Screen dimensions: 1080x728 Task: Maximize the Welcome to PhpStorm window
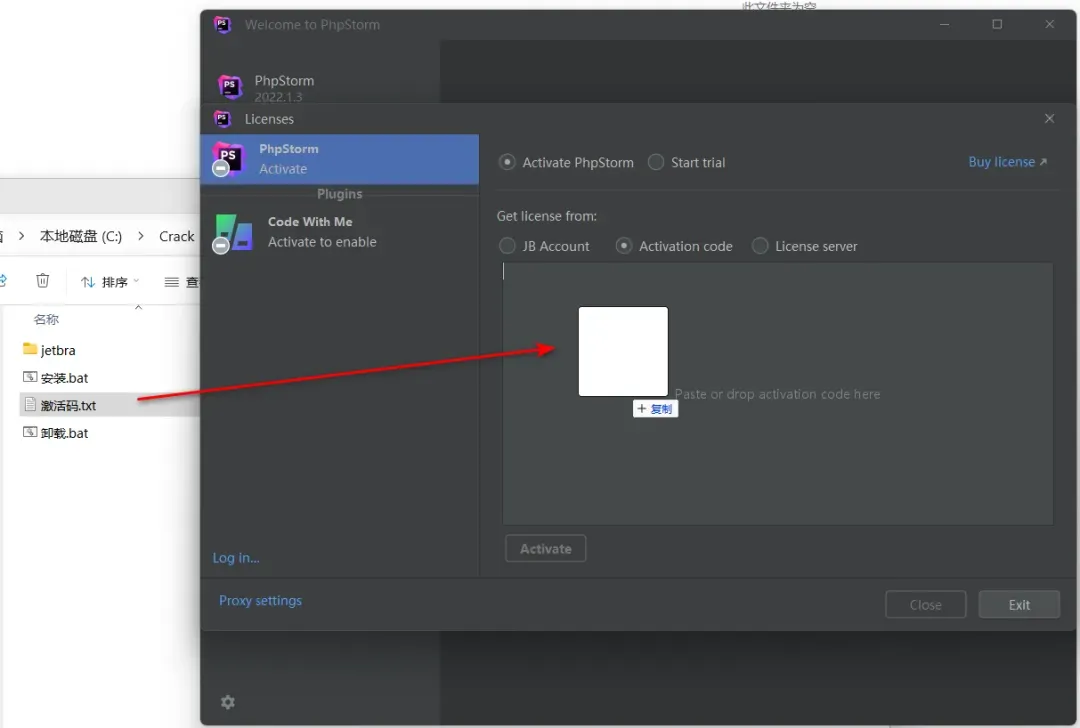point(997,24)
